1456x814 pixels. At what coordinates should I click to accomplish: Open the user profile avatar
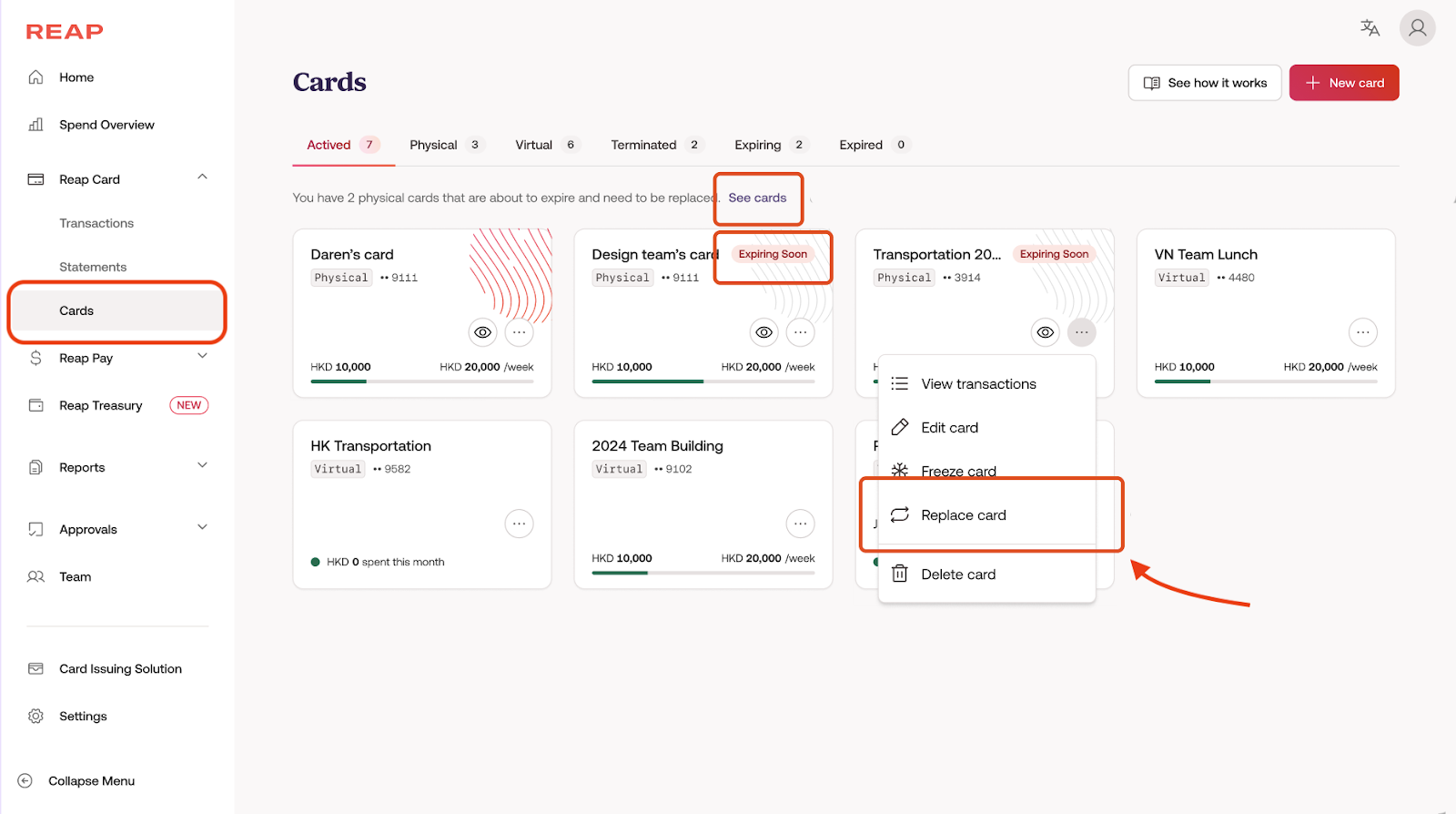(1417, 28)
